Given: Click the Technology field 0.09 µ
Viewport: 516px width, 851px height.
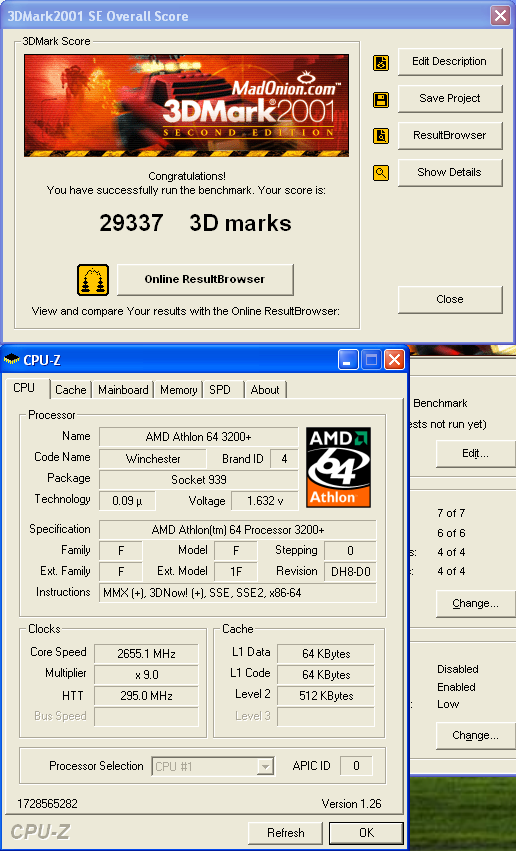Looking at the screenshot, I should (x=128, y=501).
